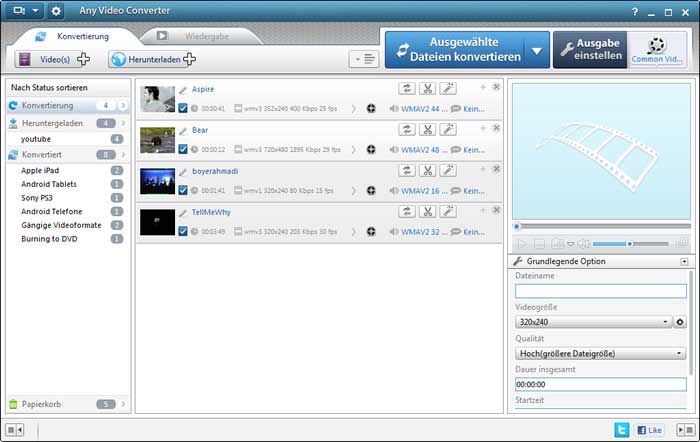Click the Dateiname input field
Viewport: 700px width, 442px height.
pyautogui.click(x=601, y=291)
